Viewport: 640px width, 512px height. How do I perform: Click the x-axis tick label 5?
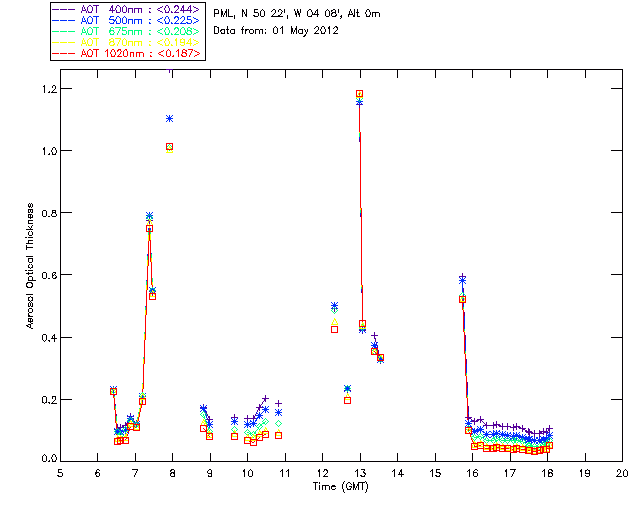click(x=60, y=473)
